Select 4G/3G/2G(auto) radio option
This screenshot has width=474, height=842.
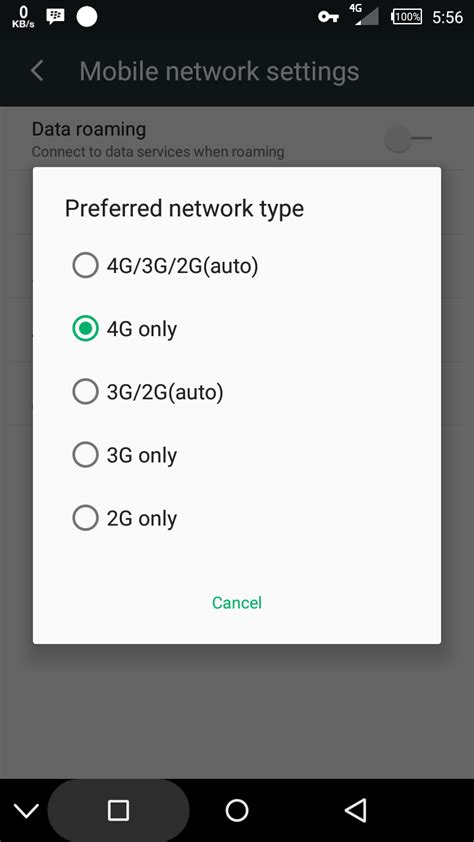pyautogui.click(x=237, y=265)
